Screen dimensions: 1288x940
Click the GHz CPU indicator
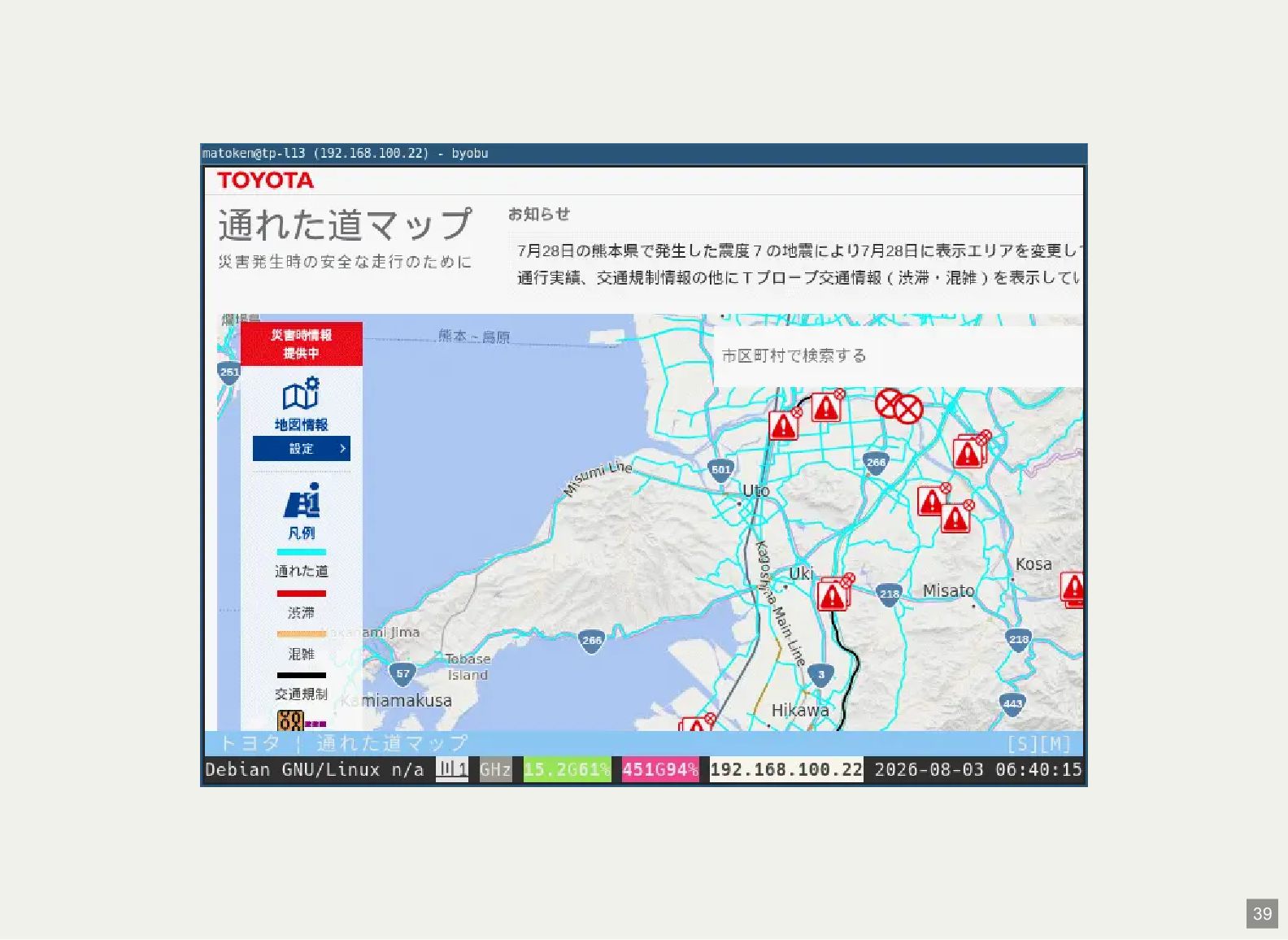coord(495,769)
